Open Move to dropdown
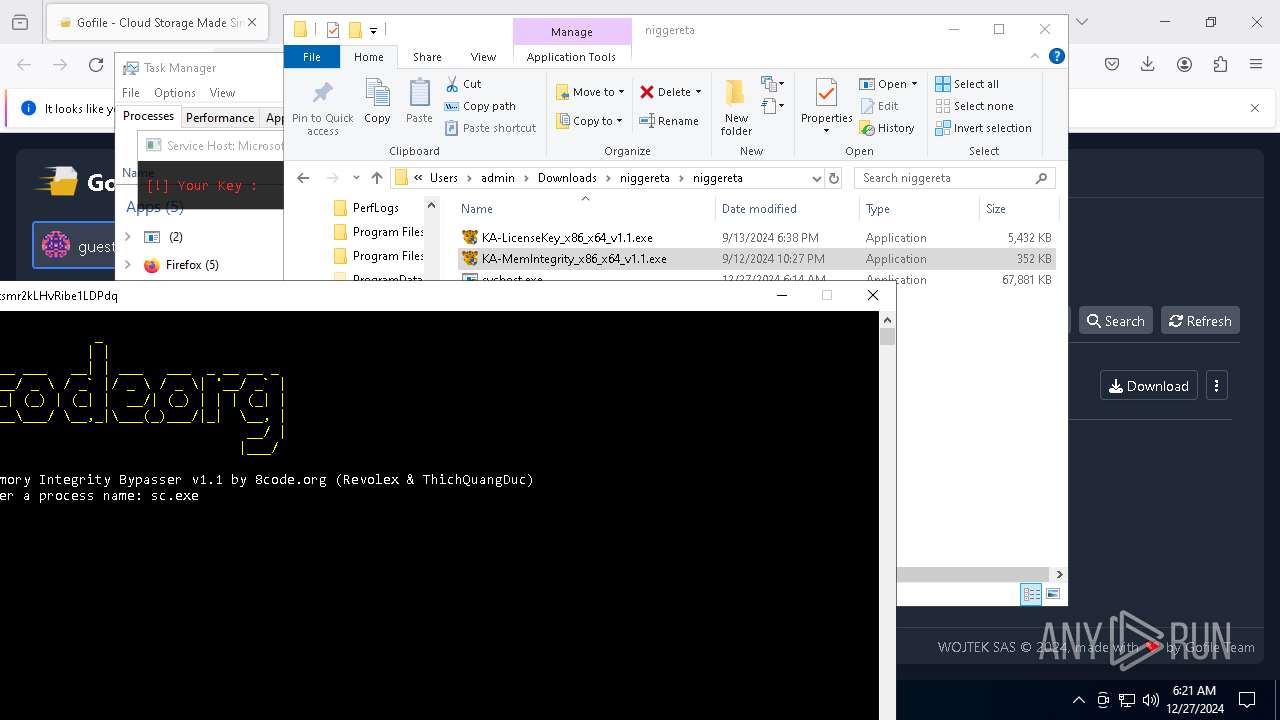 click(590, 92)
